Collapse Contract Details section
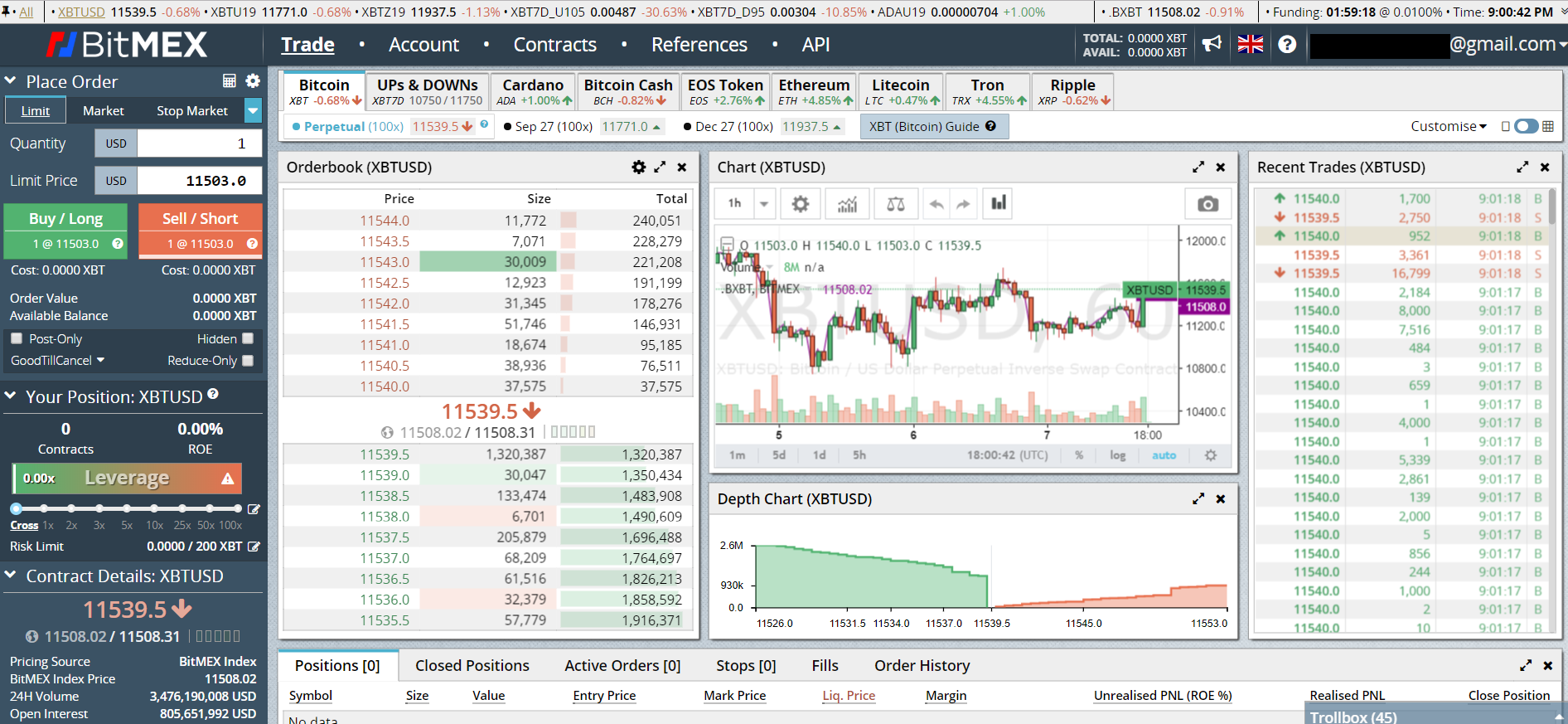The height and width of the screenshot is (724, 1568). [x=11, y=576]
